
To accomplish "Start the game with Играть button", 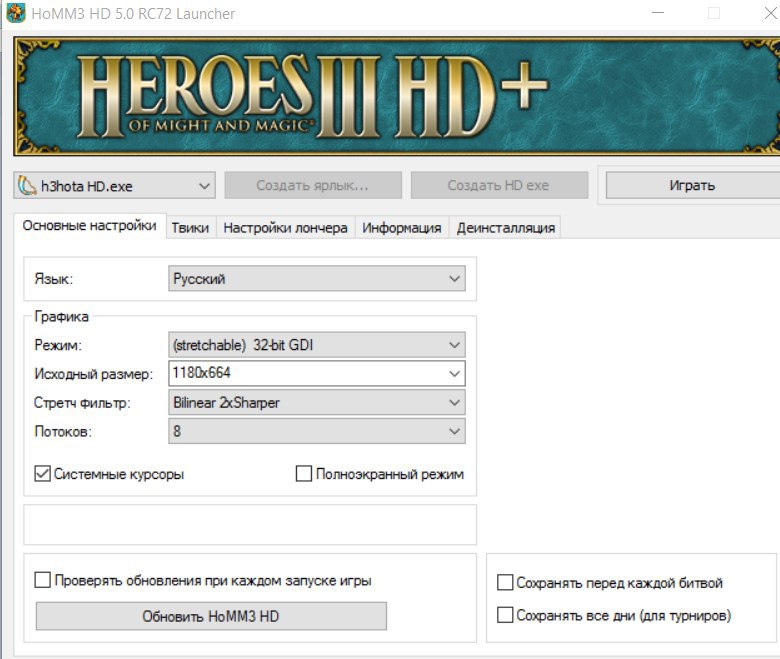I will pyautogui.click(x=692, y=186).
